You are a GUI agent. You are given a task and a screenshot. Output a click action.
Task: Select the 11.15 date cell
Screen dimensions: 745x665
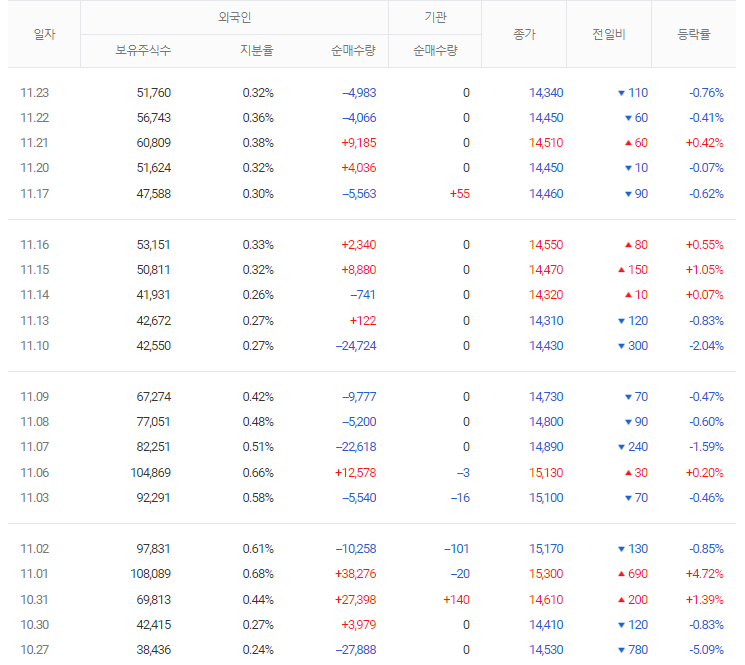35,270
